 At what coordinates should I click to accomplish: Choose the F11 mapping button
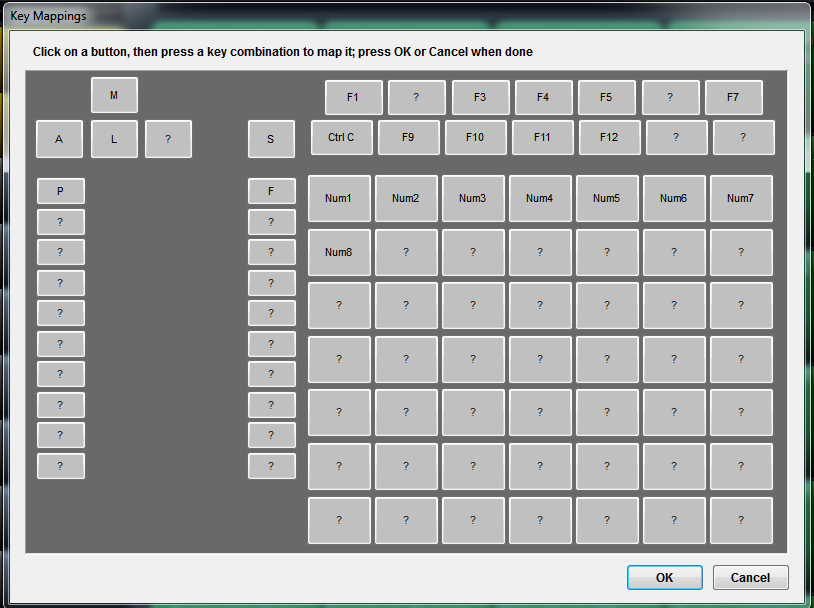tap(542, 138)
